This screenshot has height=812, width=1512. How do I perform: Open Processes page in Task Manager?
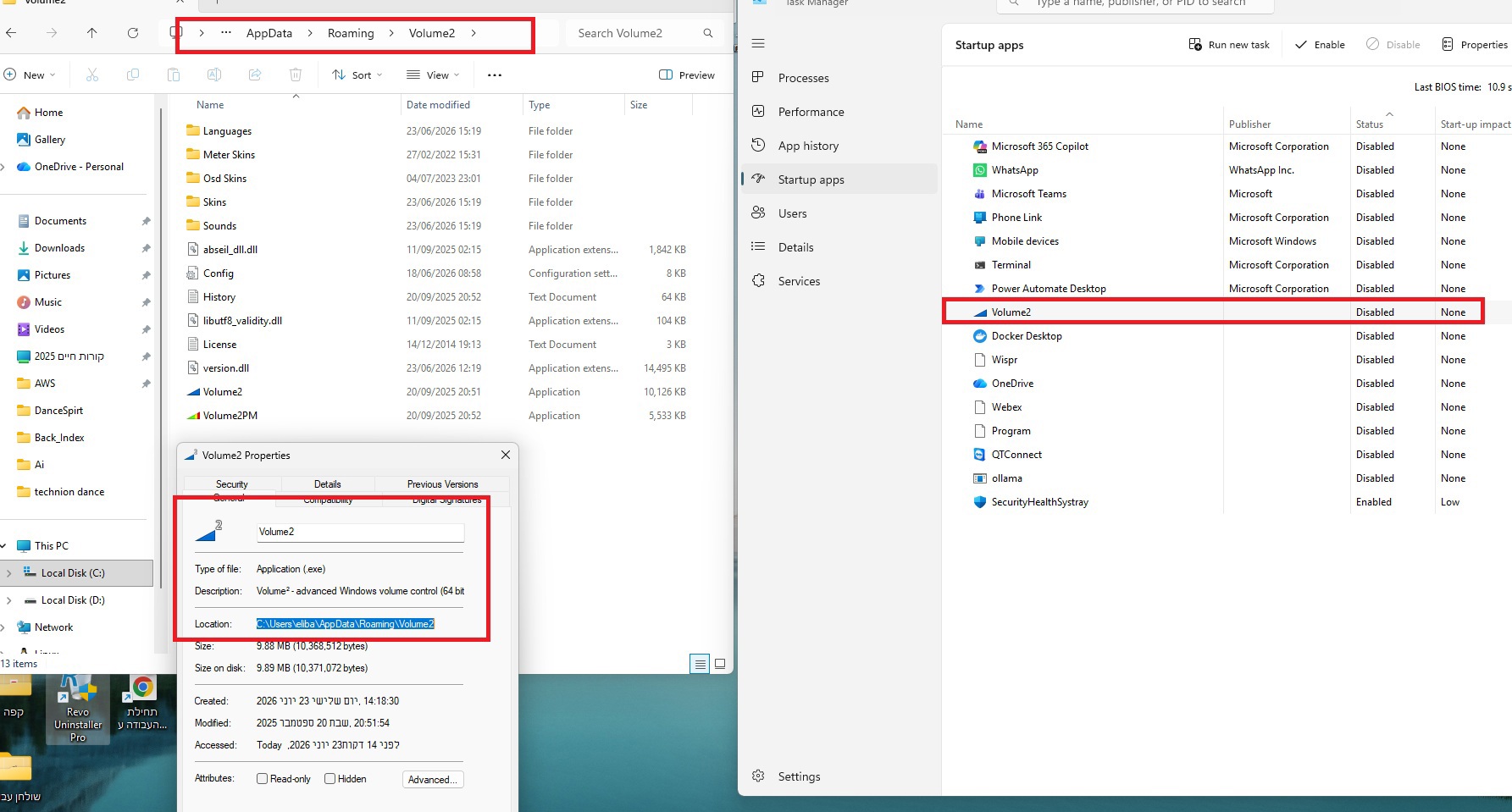(x=839, y=78)
